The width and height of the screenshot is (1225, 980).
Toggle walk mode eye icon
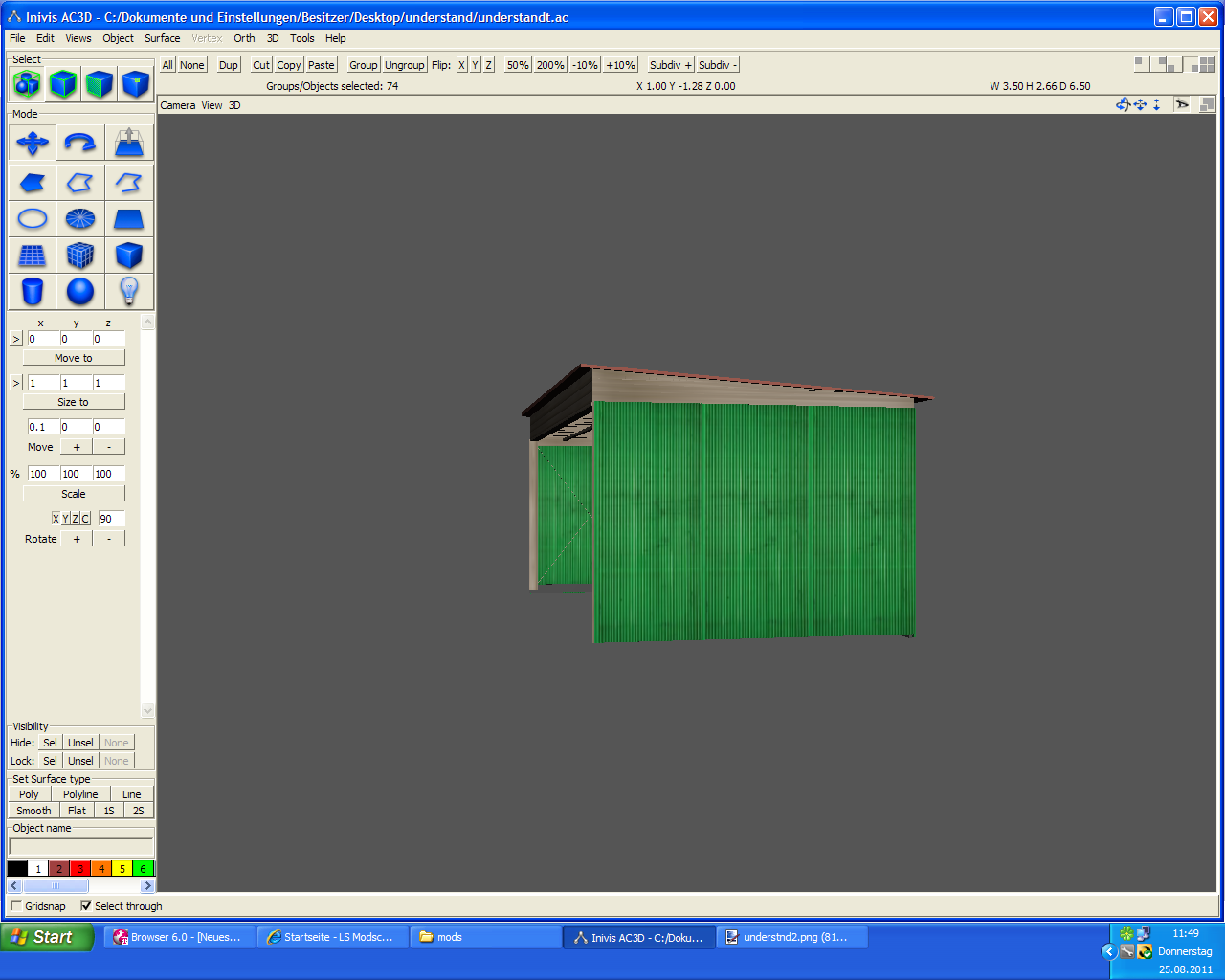point(1182,104)
